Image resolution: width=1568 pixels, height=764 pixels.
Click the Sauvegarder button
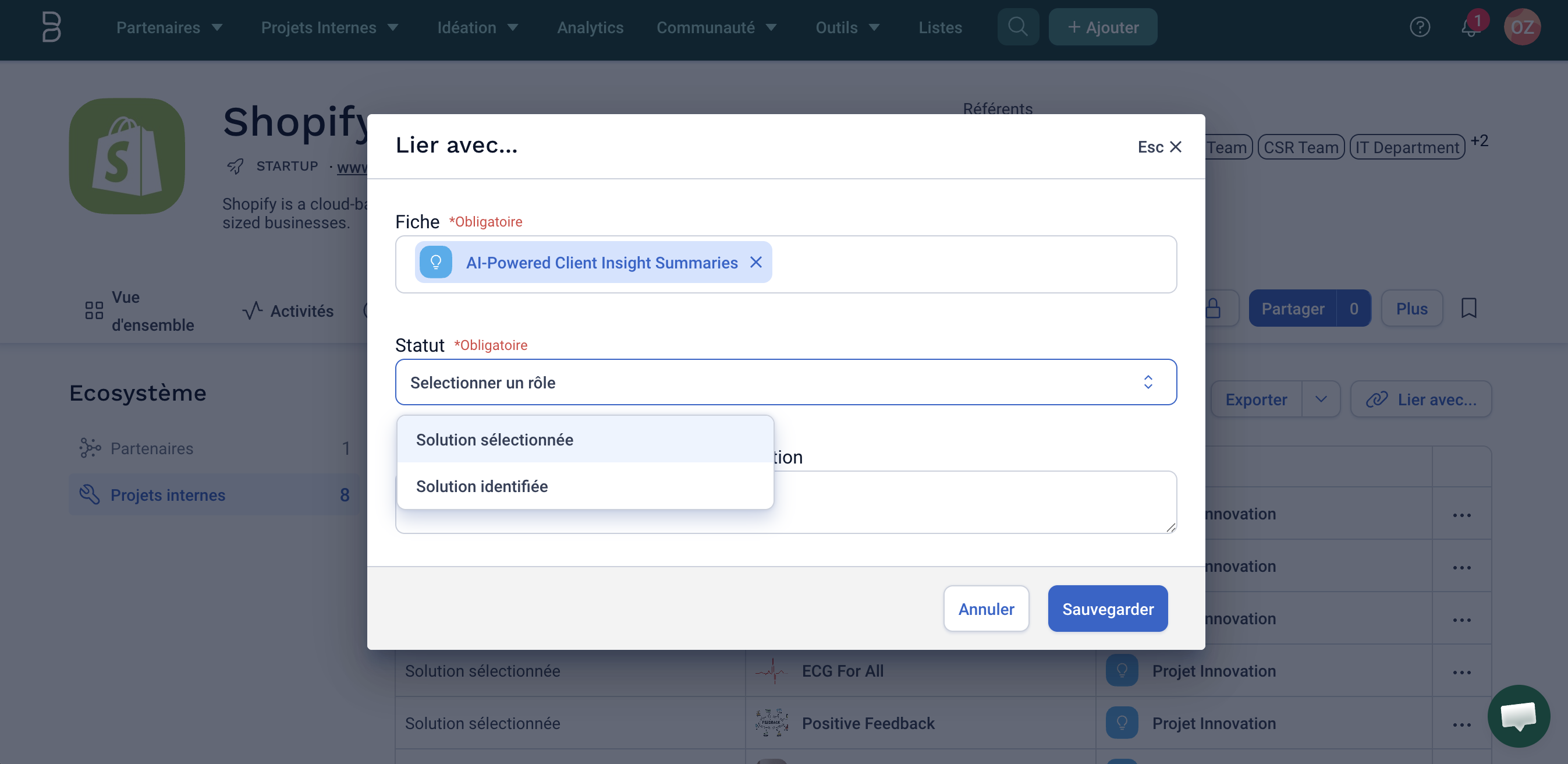click(1107, 609)
